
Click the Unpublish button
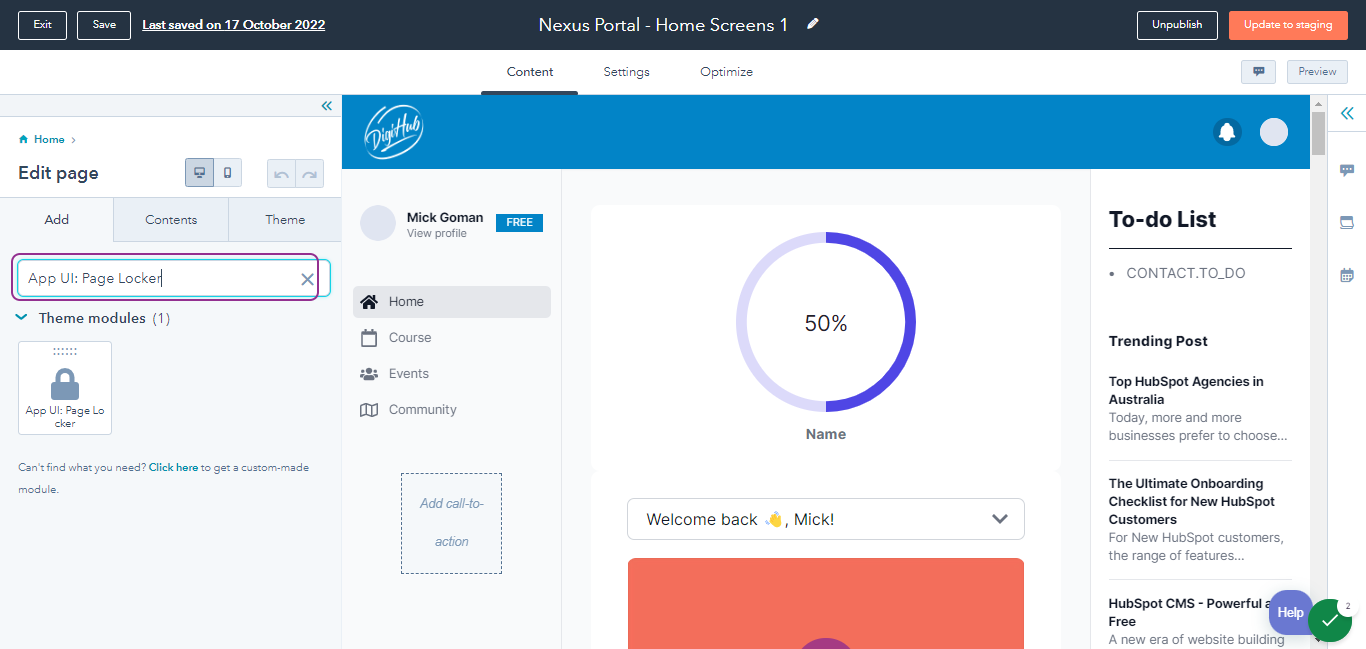pyautogui.click(x=1177, y=25)
